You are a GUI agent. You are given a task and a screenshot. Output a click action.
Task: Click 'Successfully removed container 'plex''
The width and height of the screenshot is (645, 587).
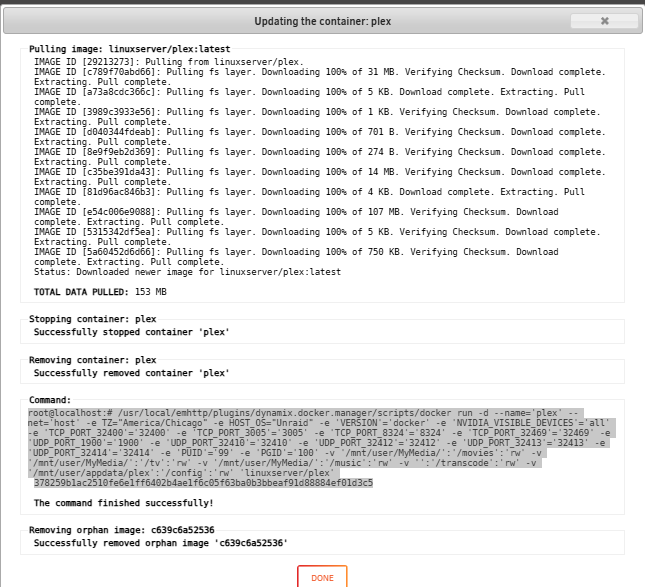point(131,373)
